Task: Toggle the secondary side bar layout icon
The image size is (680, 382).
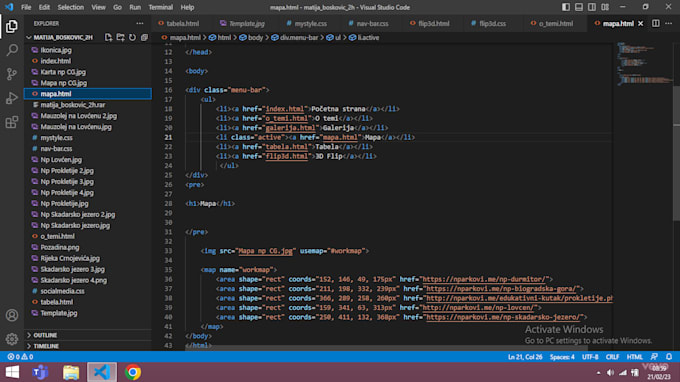Action: (592, 7)
